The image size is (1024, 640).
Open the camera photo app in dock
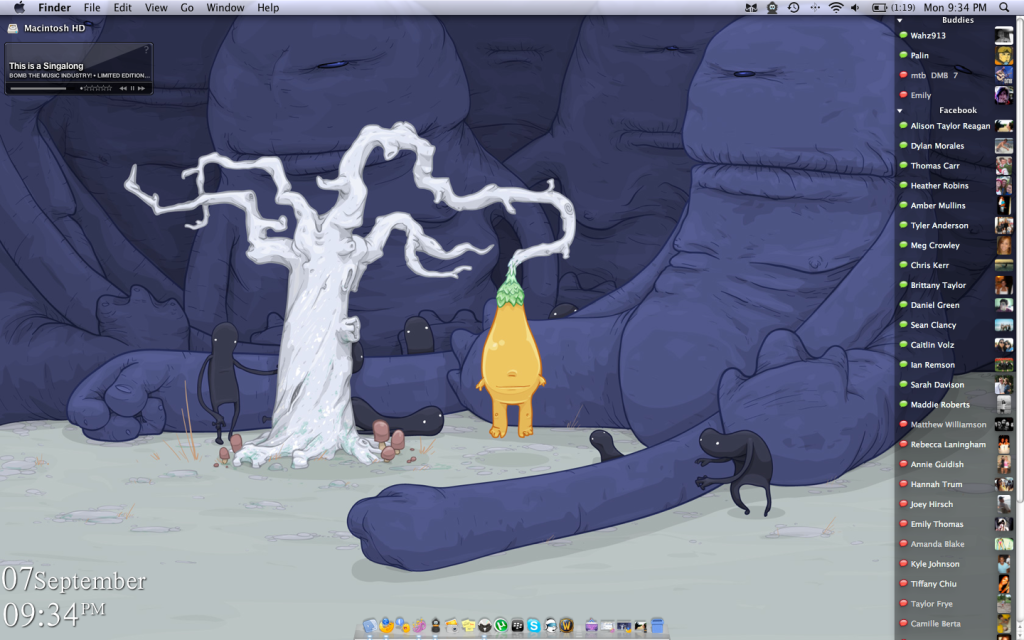[x=451, y=626]
